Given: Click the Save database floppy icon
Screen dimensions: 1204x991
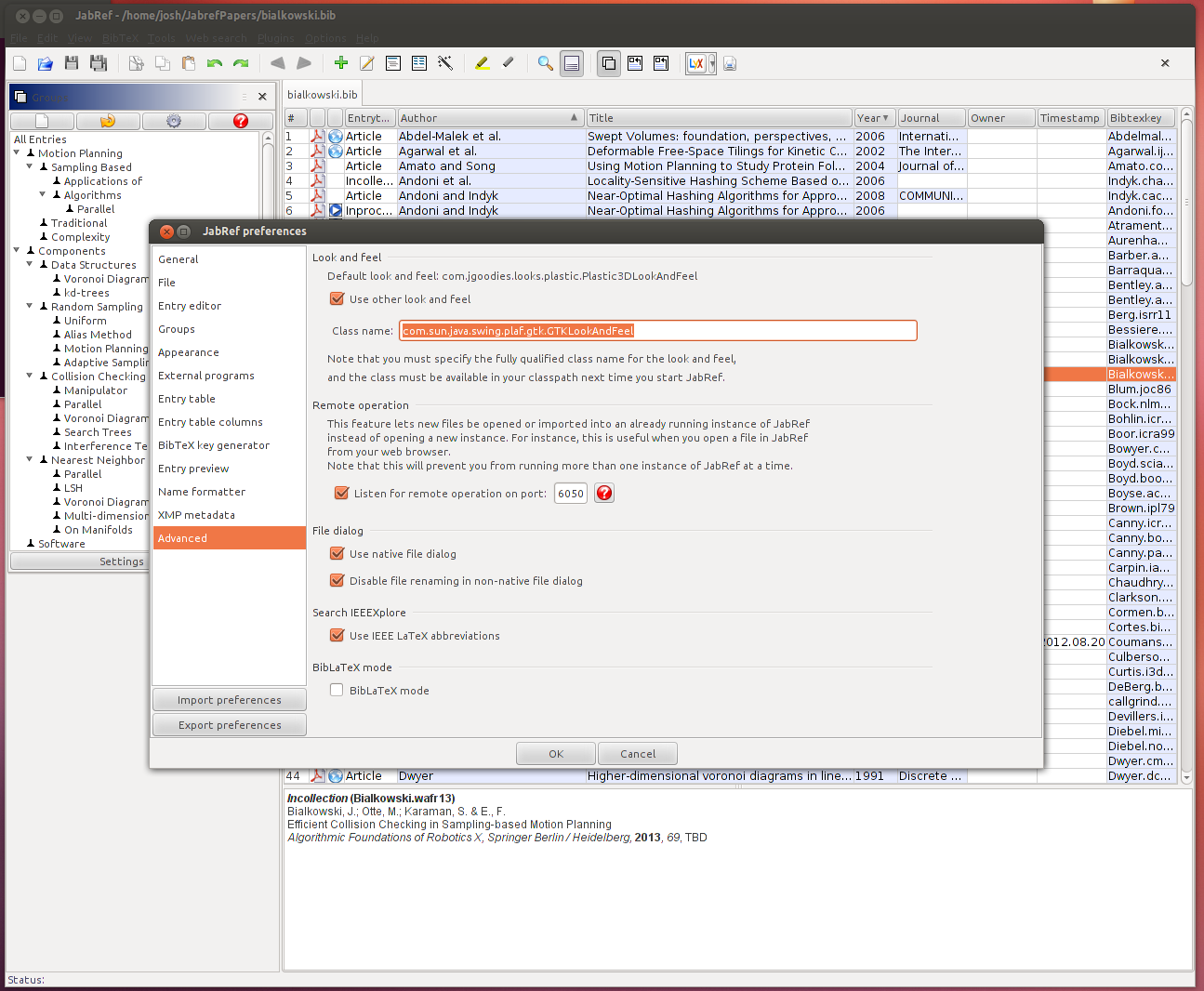Looking at the screenshot, I should click(x=72, y=63).
